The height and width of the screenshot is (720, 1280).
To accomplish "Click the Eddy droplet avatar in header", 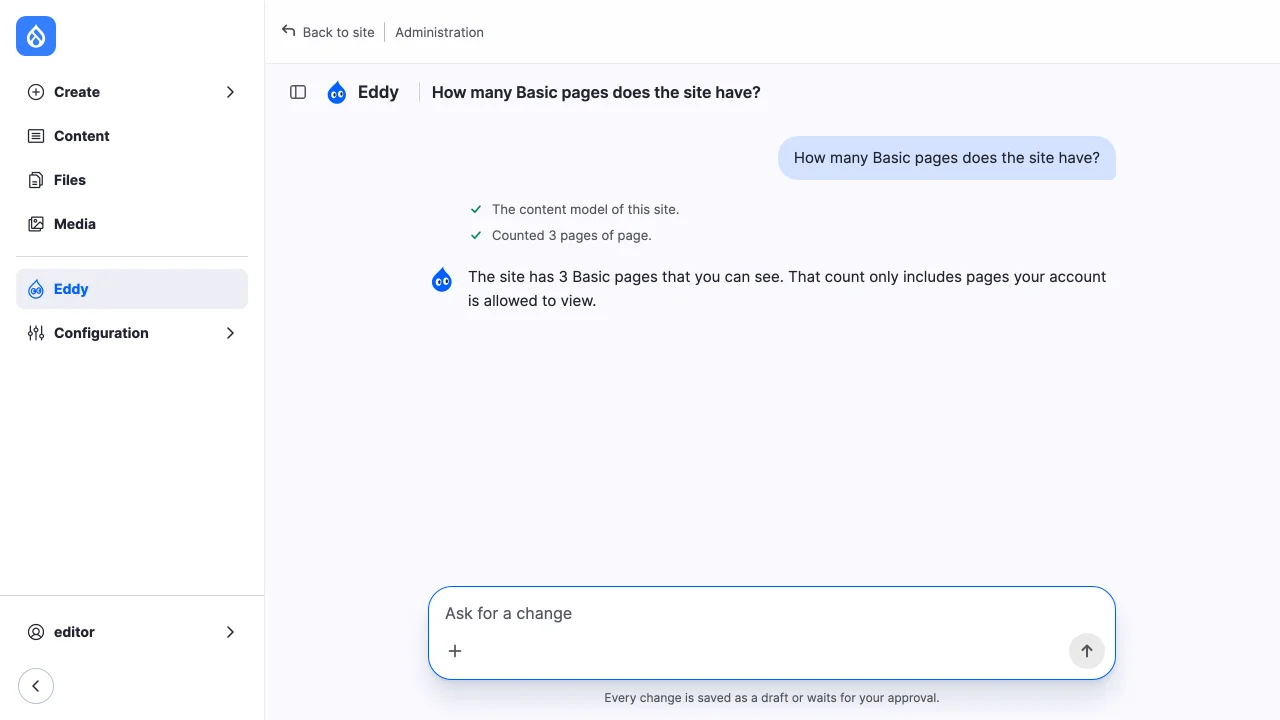I will tap(337, 93).
